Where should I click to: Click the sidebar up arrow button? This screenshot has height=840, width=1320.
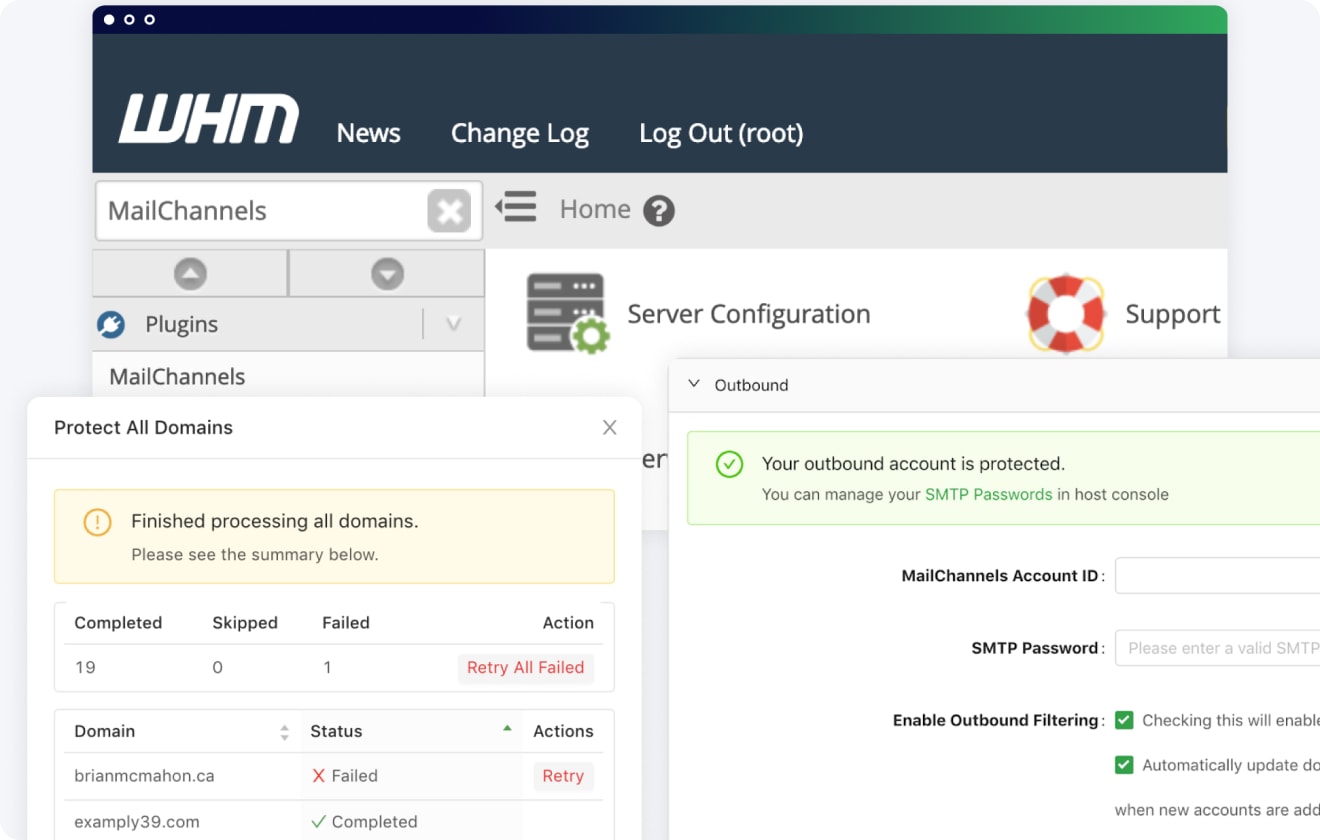click(190, 273)
